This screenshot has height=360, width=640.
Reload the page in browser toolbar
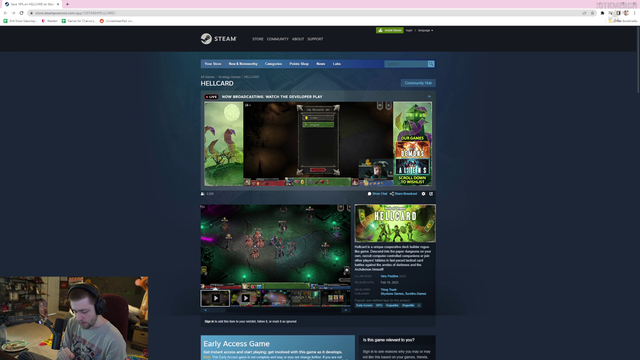21,13
